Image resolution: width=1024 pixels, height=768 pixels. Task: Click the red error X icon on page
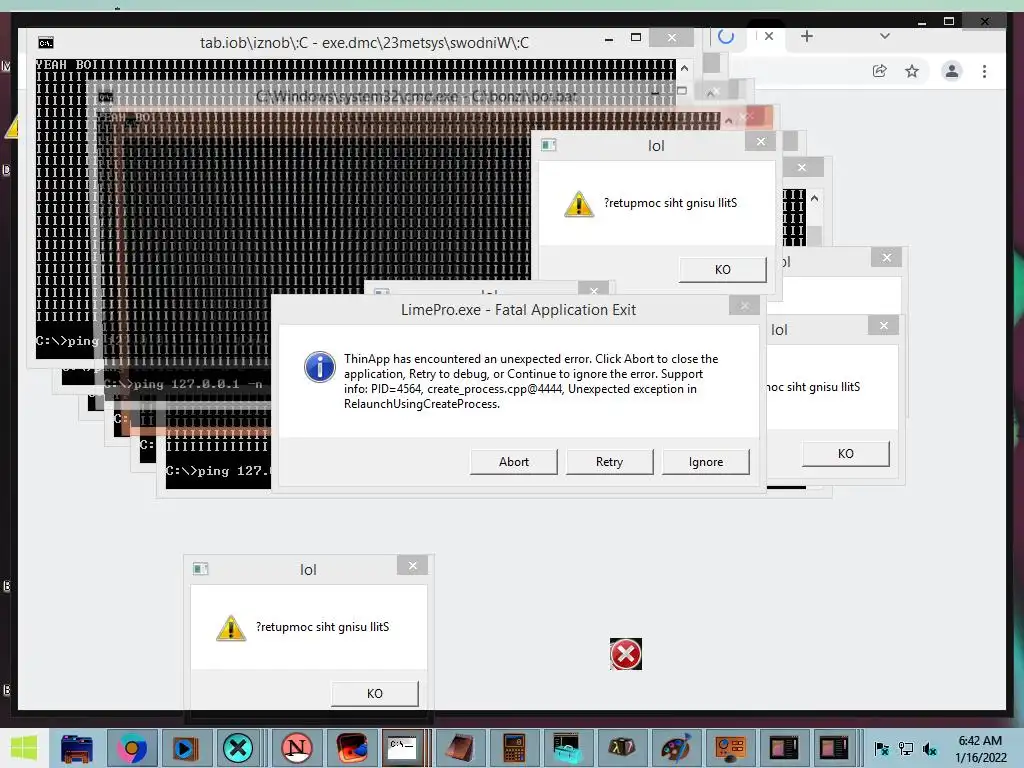(x=626, y=654)
